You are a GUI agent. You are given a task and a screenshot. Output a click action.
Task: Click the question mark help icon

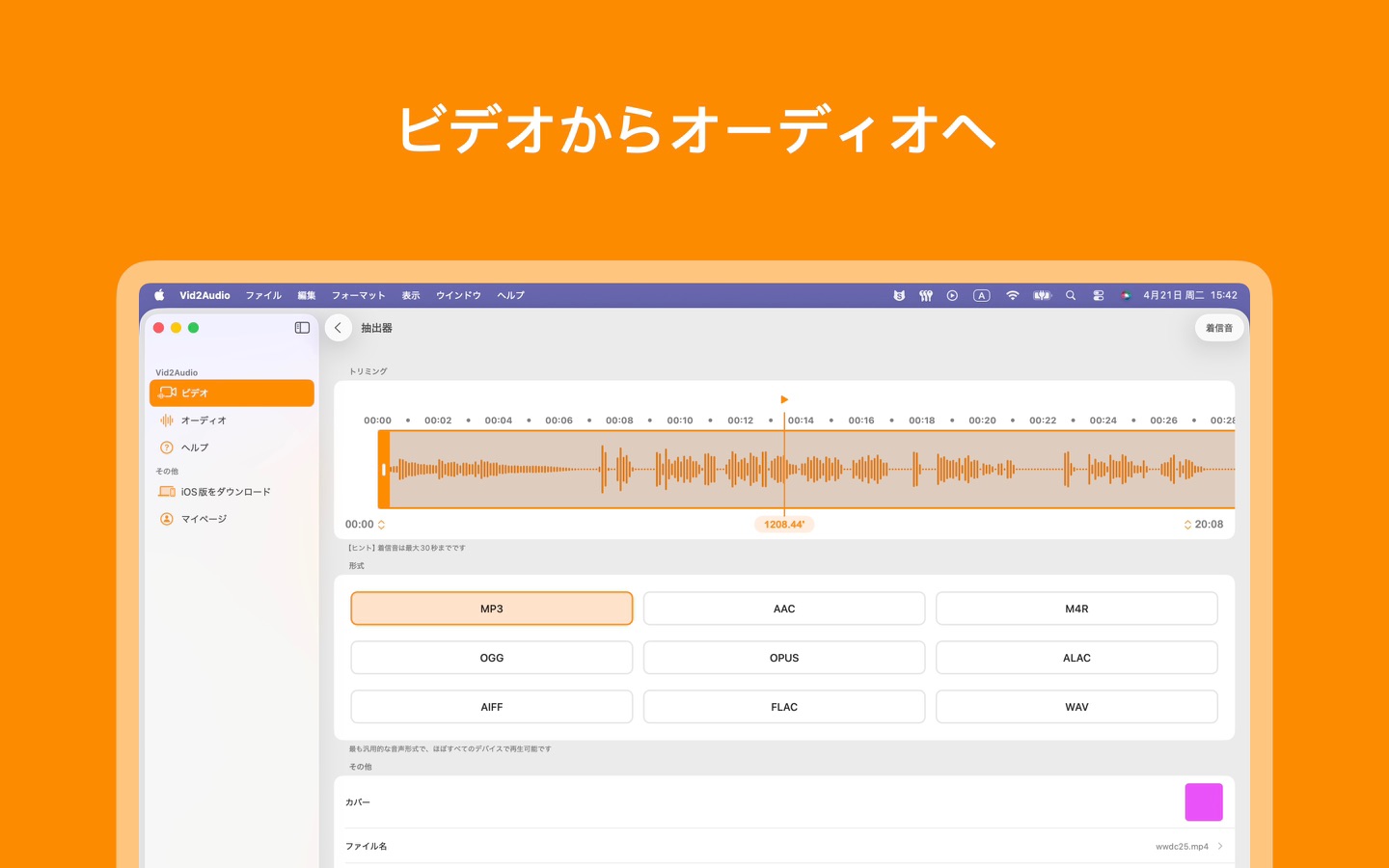167,448
